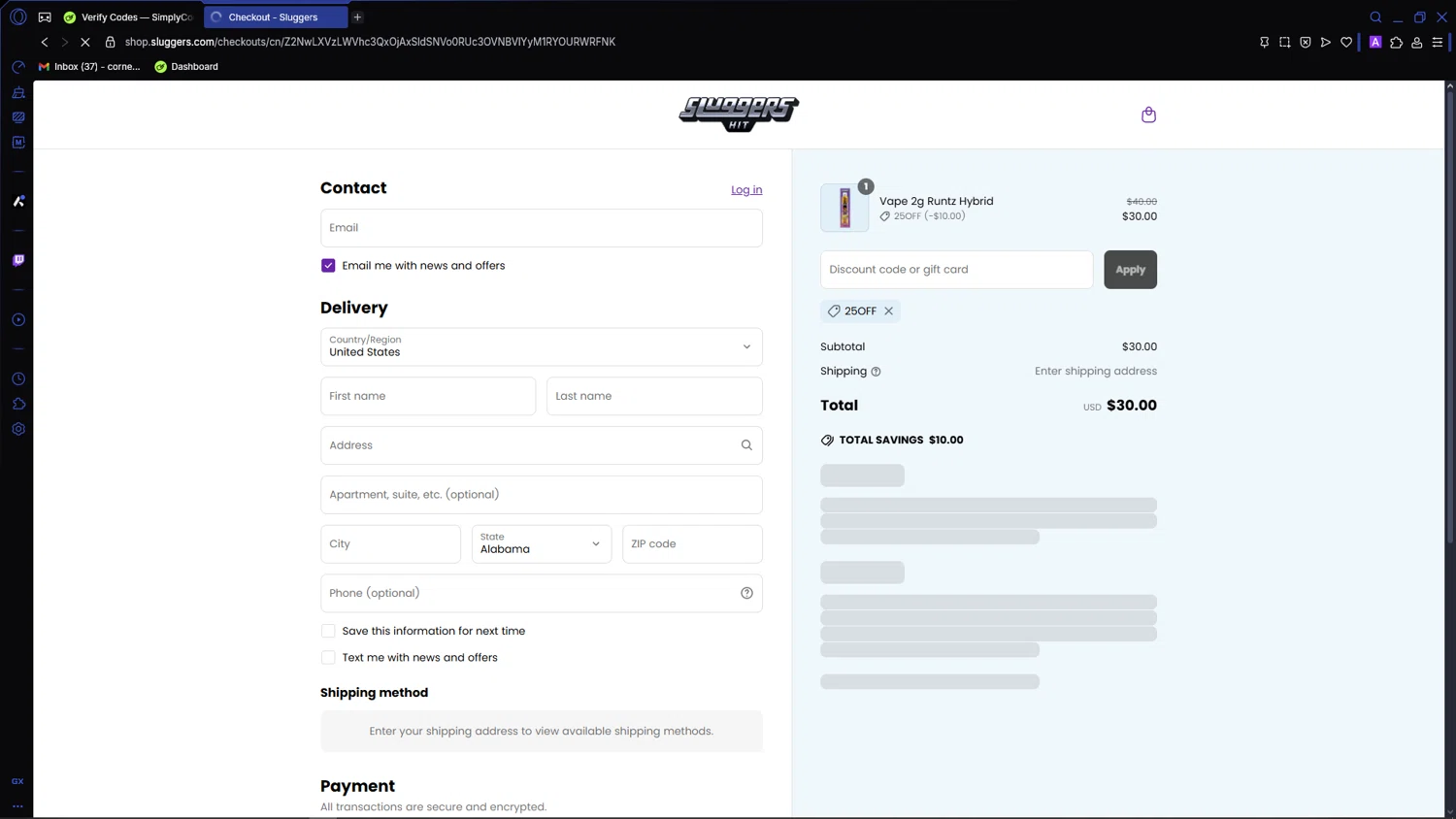Open the Dashboard bookmark
Image resolution: width=1456 pixels, height=819 pixels.
(x=186, y=67)
